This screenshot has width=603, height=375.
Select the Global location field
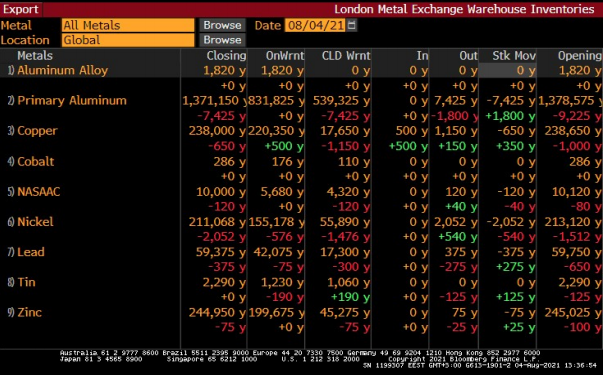[x=128, y=40]
